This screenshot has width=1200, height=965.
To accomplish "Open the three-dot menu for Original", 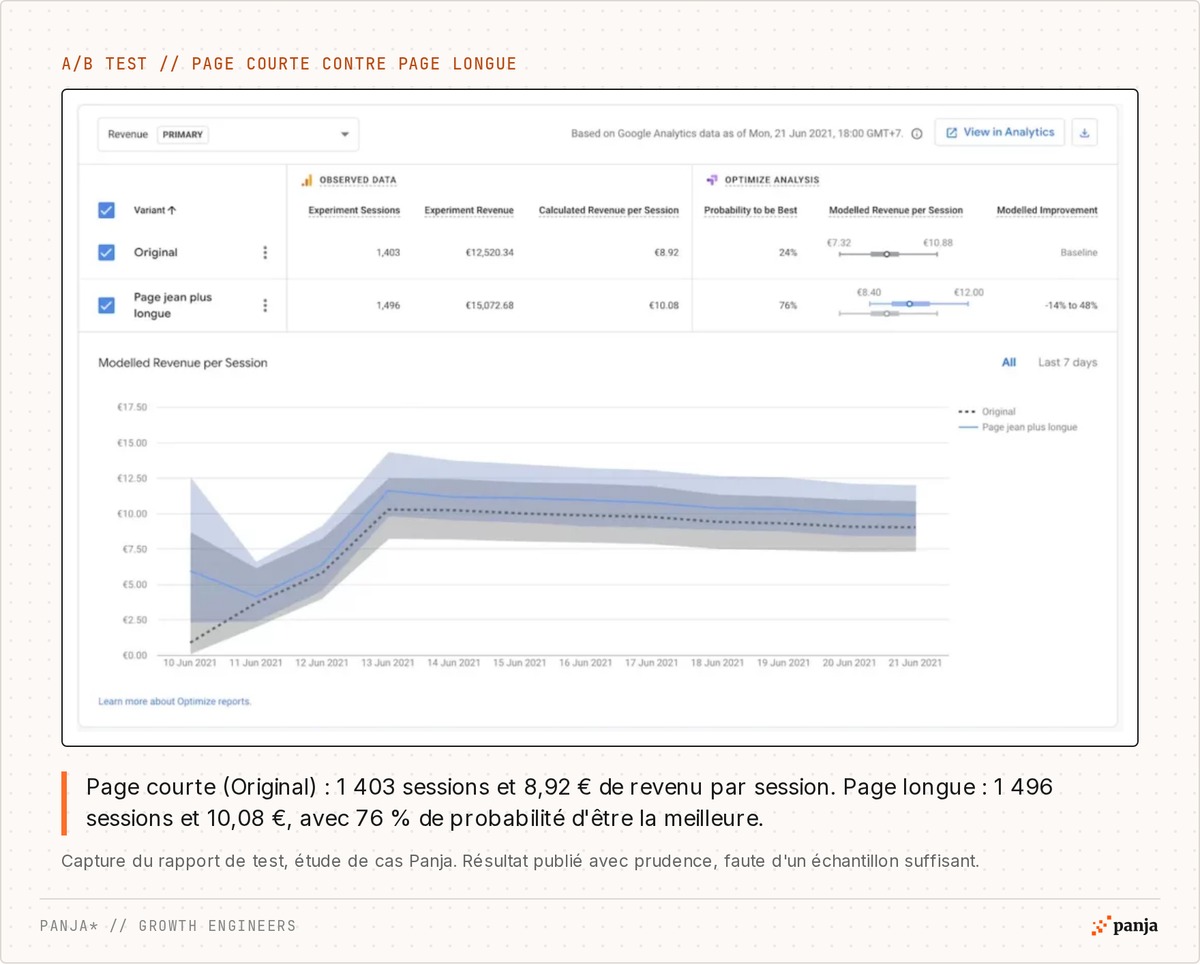I will (265, 253).
